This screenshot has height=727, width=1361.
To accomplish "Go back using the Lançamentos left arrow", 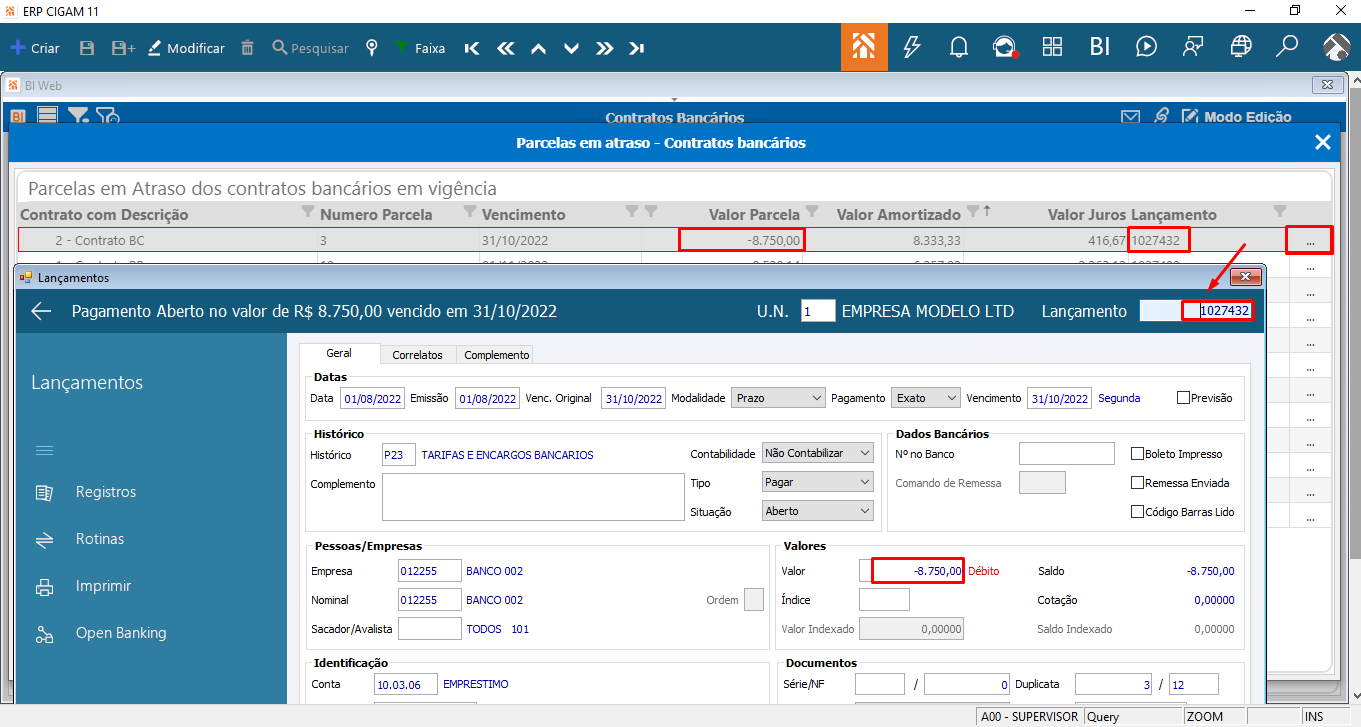I will 41,311.
